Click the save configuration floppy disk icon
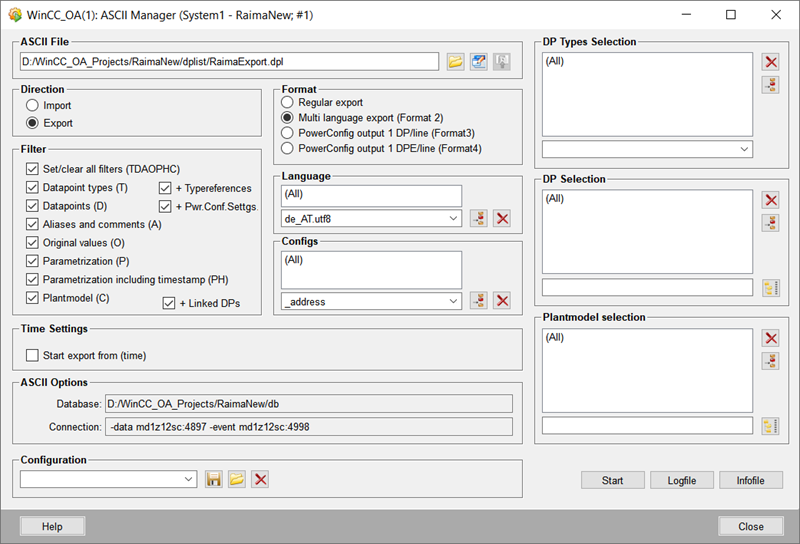Screen dimensions: 800x544 coord(214,480)
